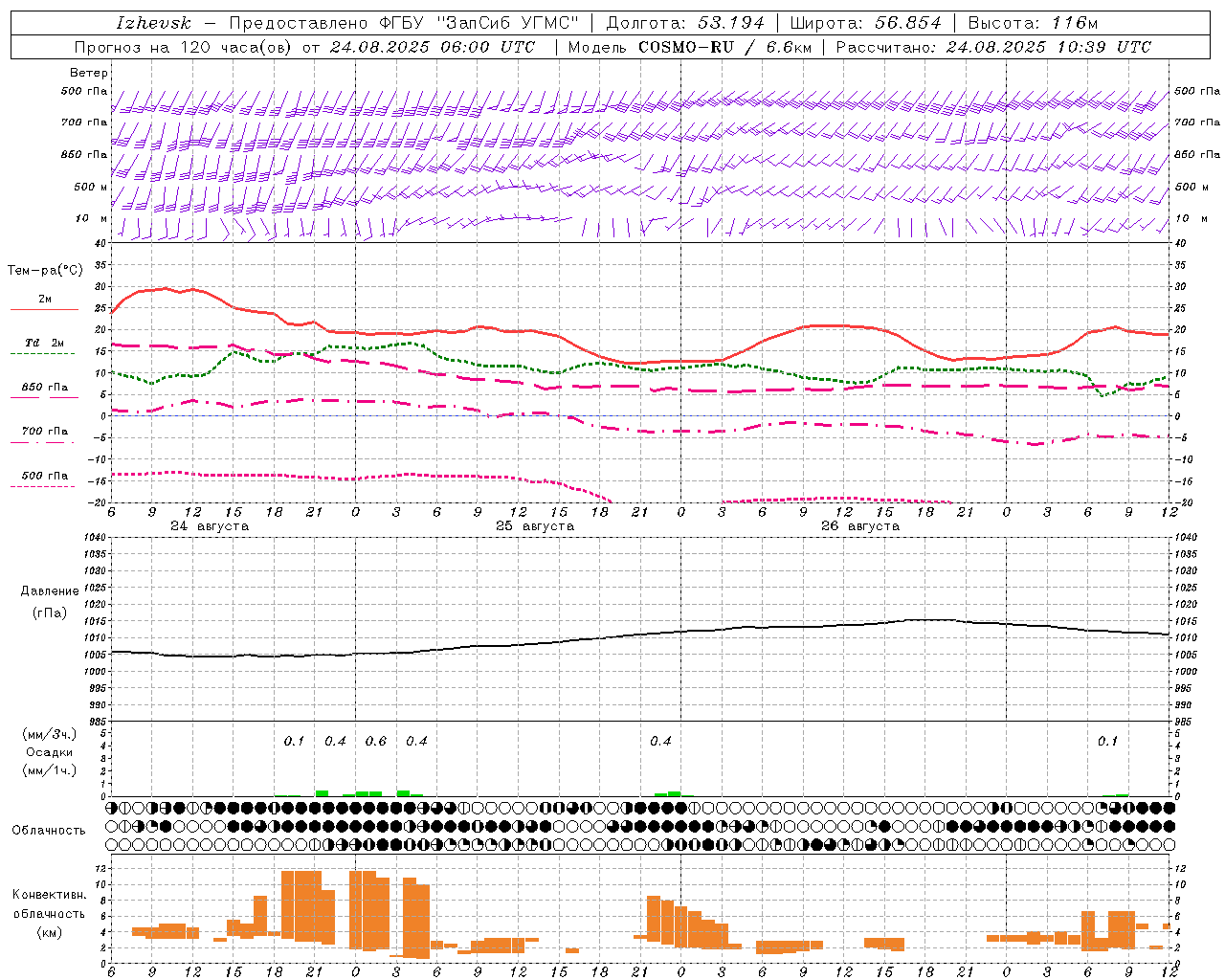The image size is (1225, 980).
Task: Click the solid red '2м' legend line
Action: pos(44,309)
